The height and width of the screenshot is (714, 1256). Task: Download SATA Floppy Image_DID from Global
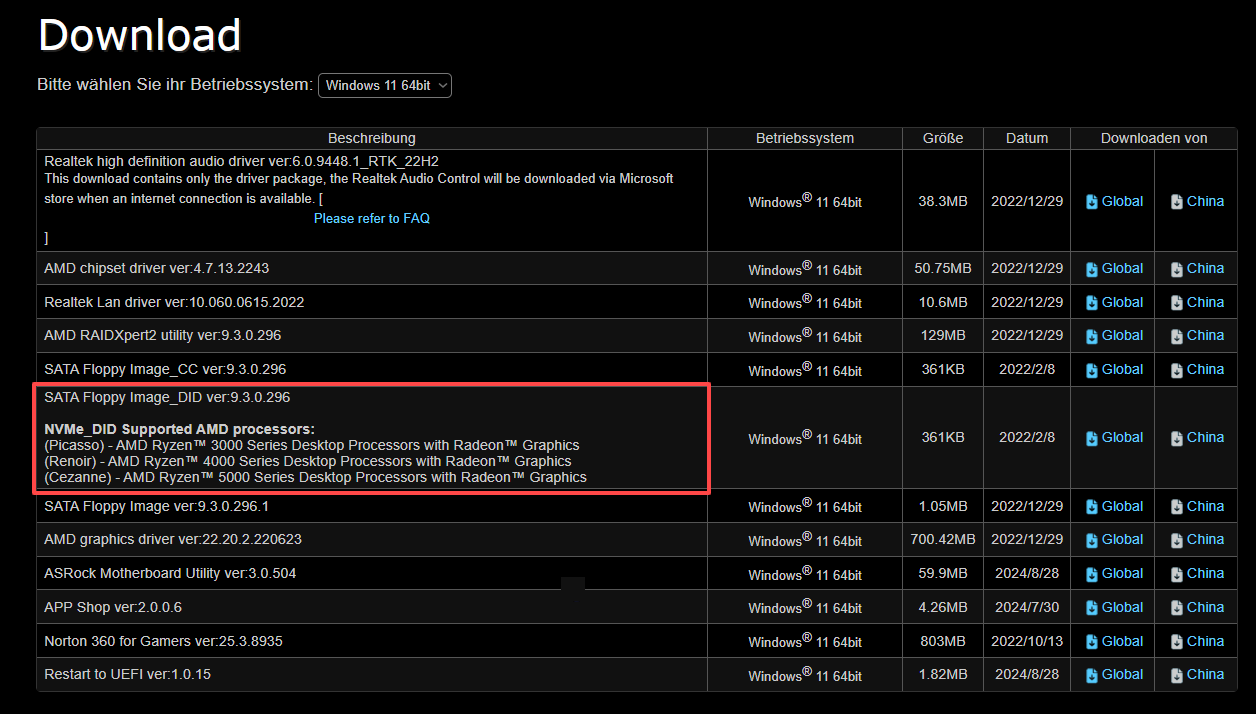1114,437
